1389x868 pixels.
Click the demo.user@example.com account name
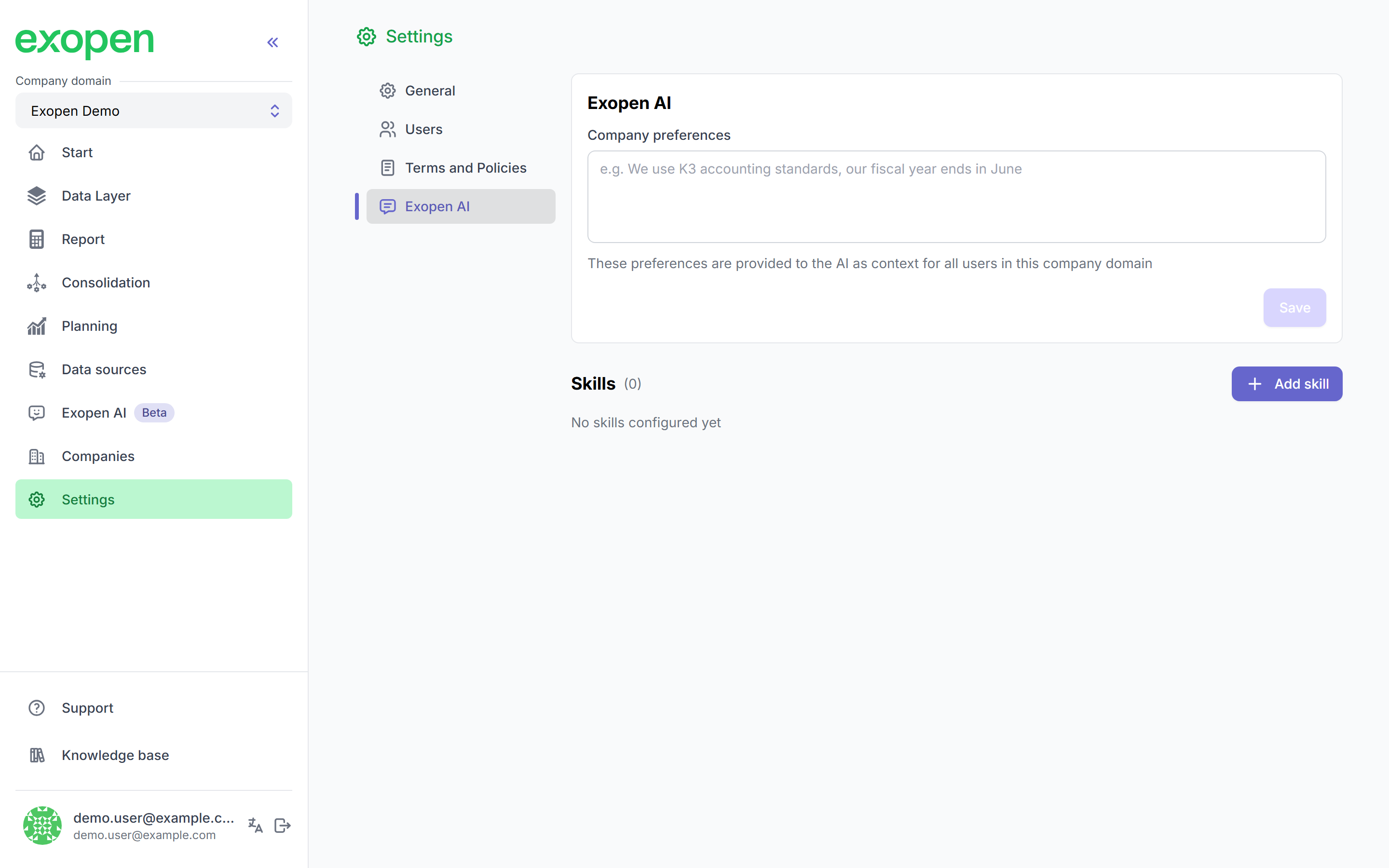click(153, 817)
